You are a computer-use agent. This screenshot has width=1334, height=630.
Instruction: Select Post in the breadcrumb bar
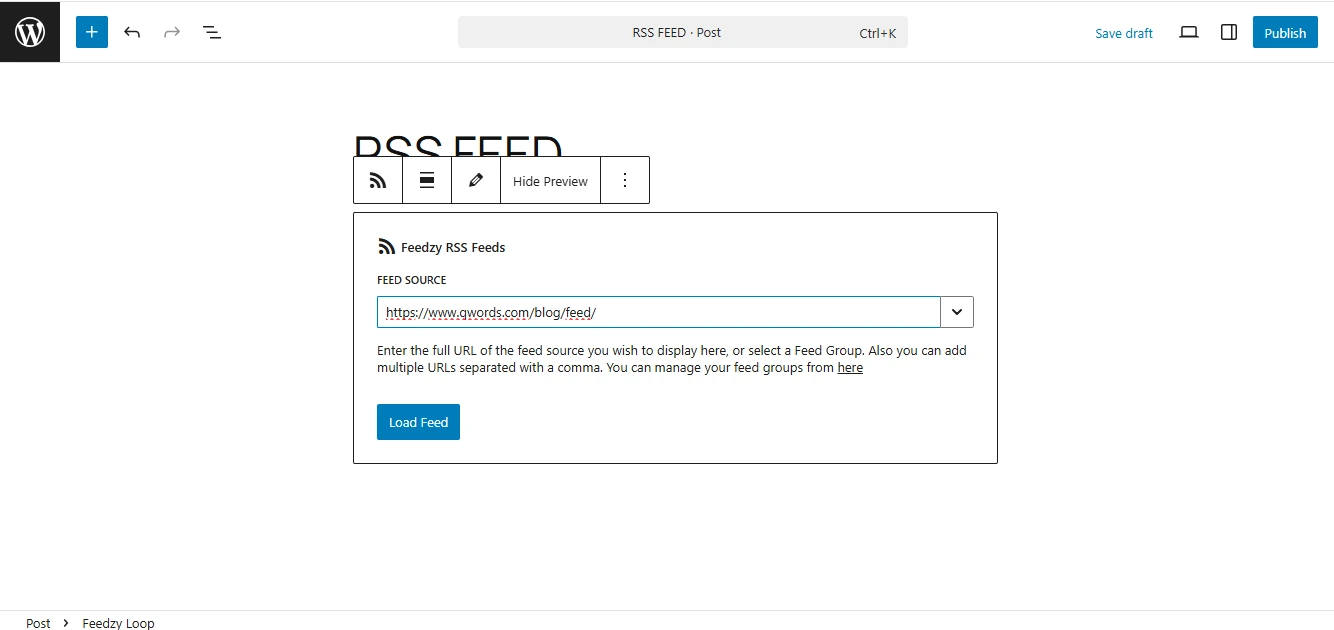click(x=38, y=623)
